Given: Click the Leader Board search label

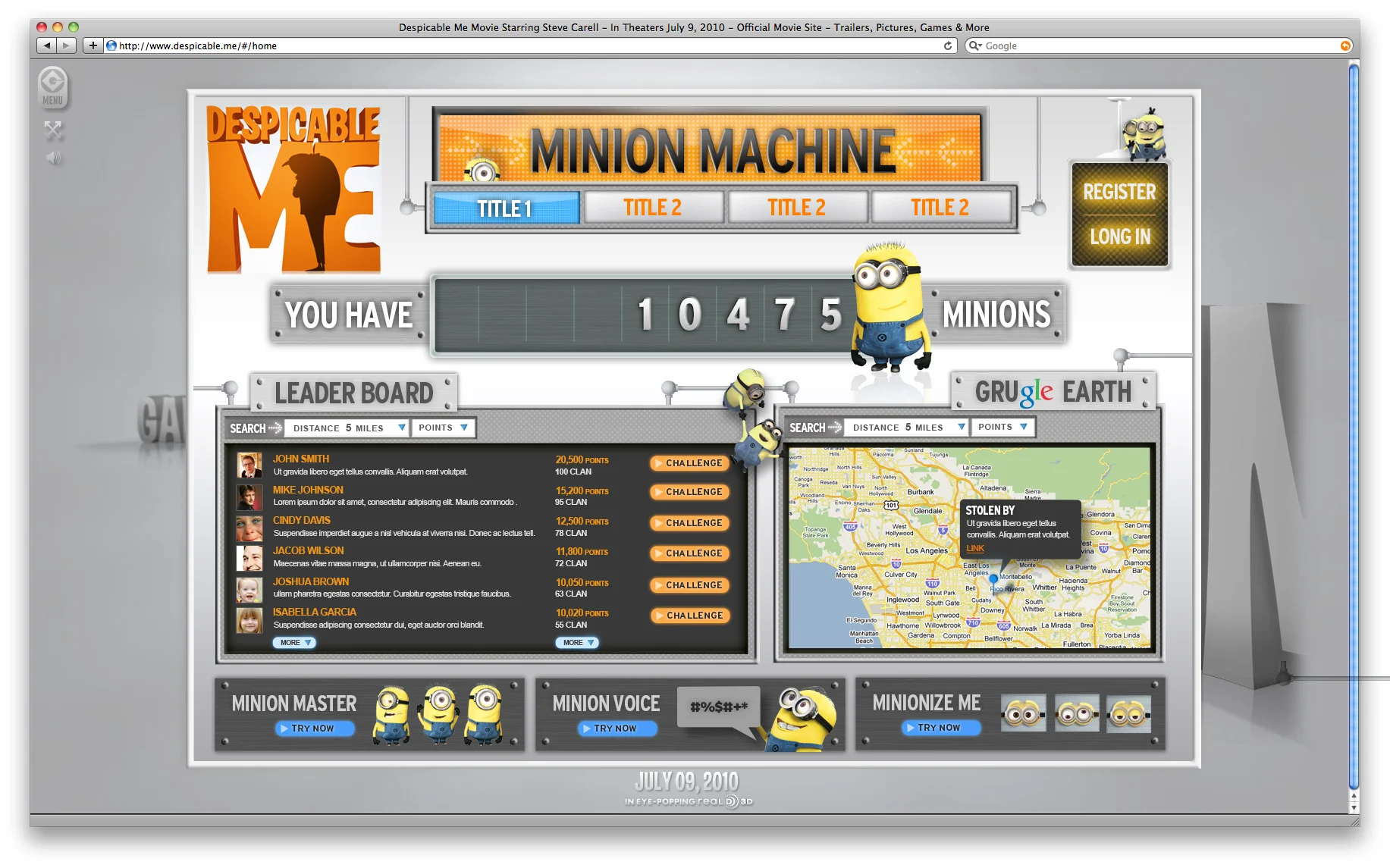Looking at the screenshot, I should point(248,428).
